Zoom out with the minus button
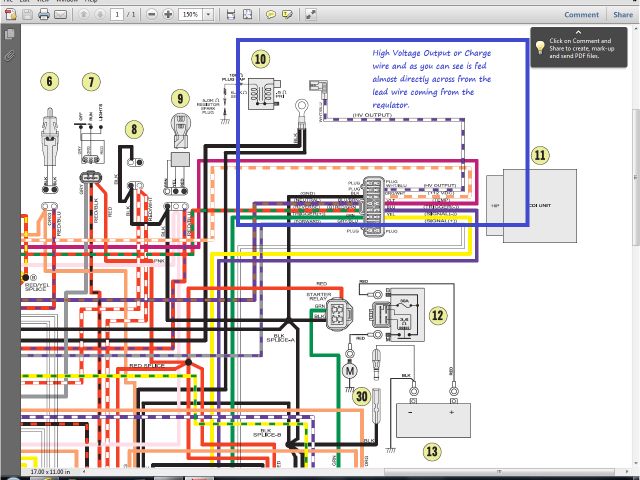The height and width of the screenshot is (480, 640). (x=150, y=15)
